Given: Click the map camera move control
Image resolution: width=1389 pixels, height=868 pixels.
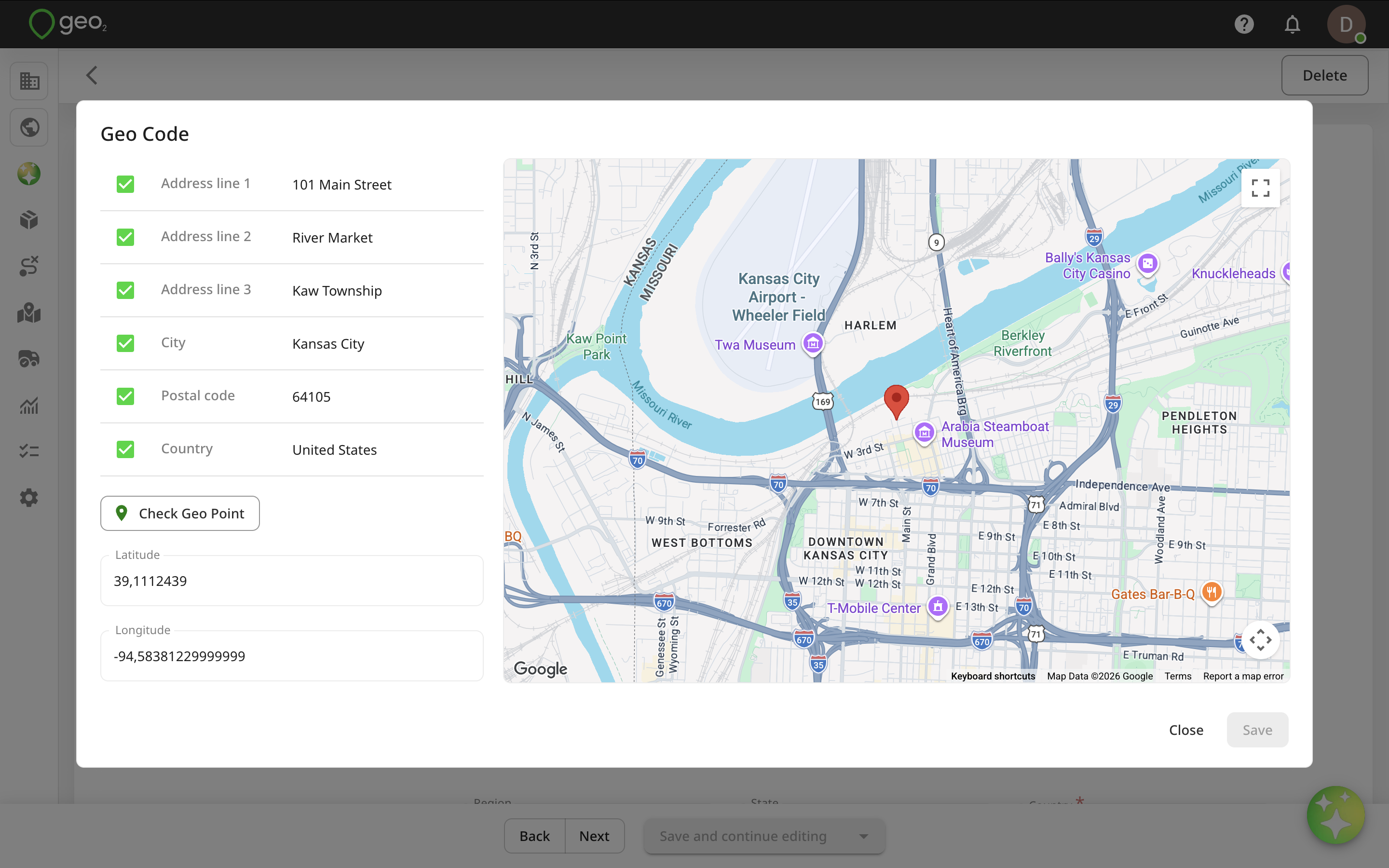Looking at the screenshot, I should click(x=1260, y=639).
